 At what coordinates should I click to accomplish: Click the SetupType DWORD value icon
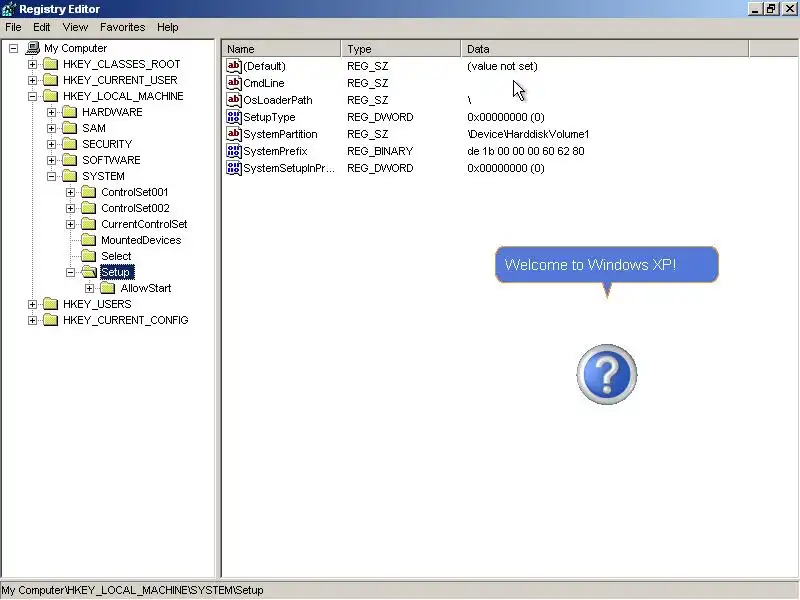234,117
